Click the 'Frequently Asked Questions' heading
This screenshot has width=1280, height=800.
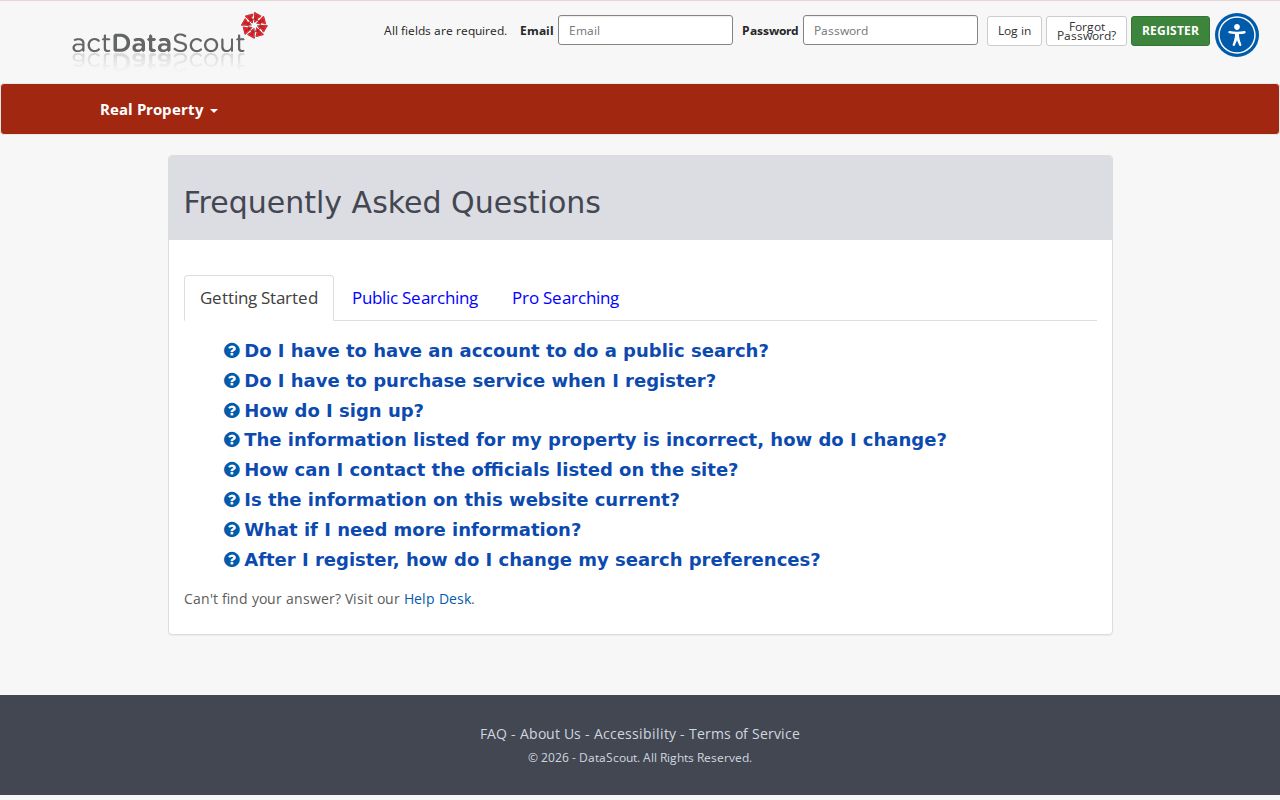pyautogui.click(x=392, y=202)
